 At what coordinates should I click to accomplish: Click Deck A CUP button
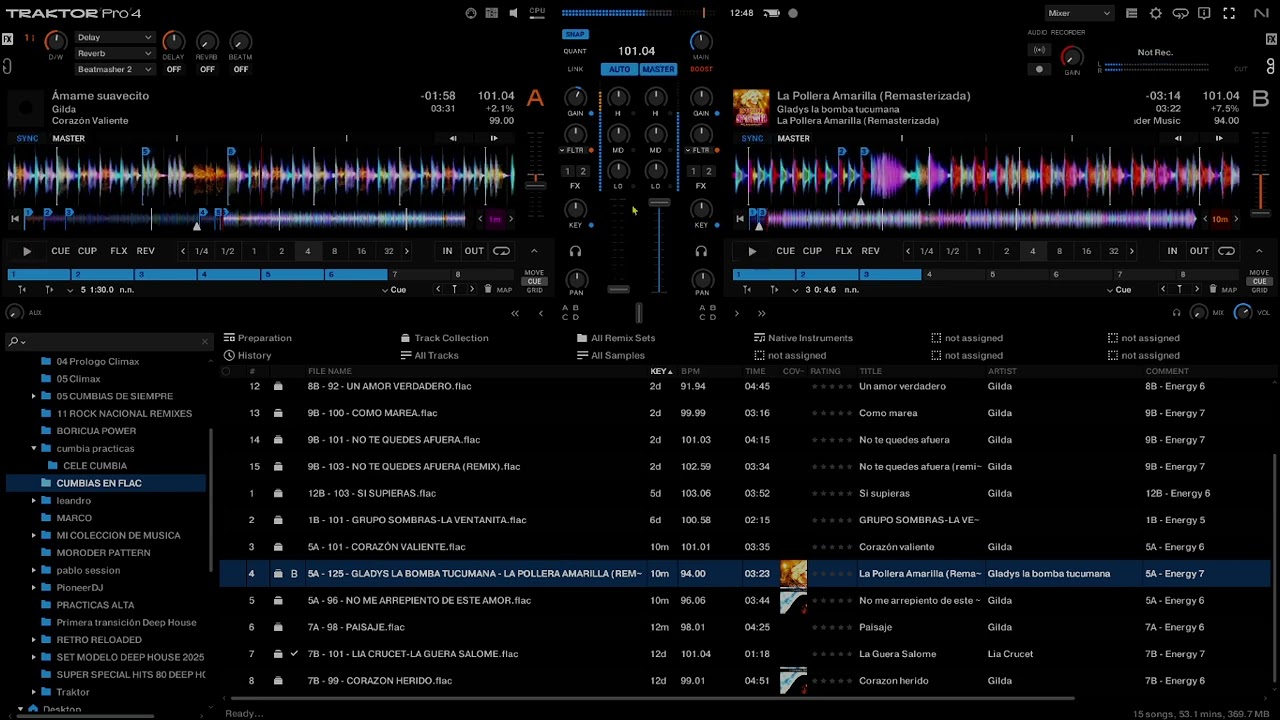(x=87, y=251)
